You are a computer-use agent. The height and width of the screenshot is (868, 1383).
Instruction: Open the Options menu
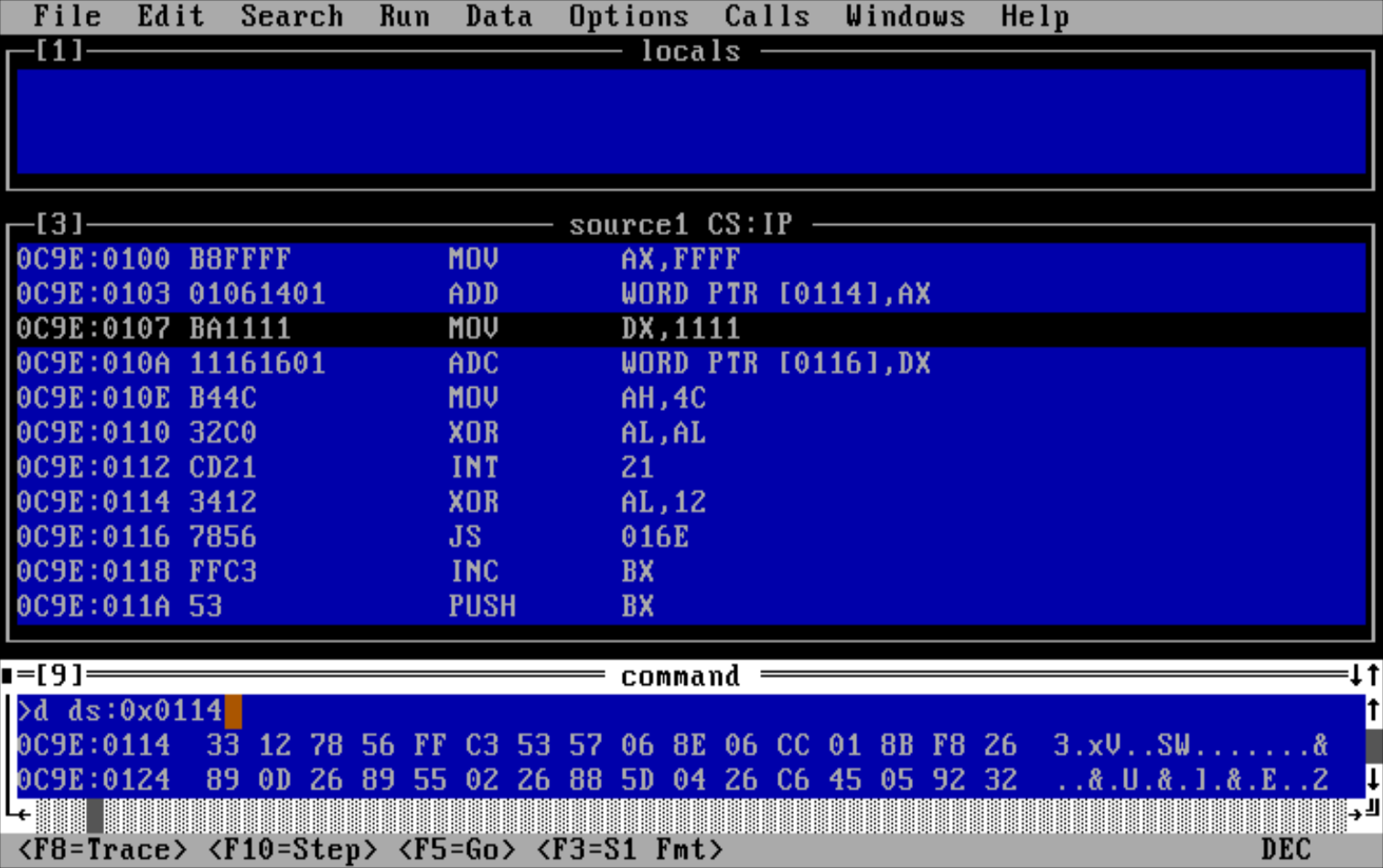click(629, 16)
